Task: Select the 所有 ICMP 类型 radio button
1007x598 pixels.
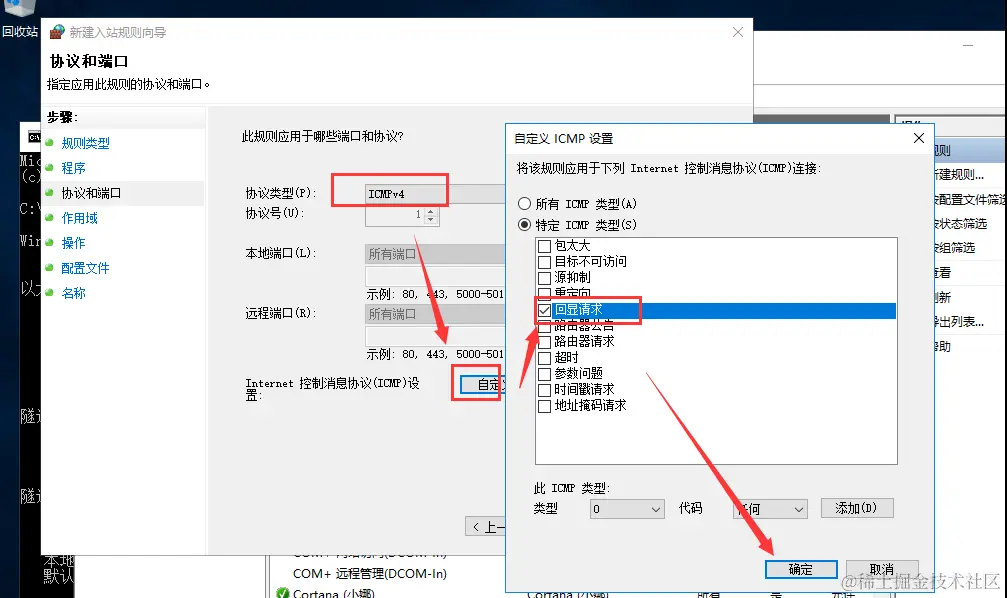Action: pos(525,204)
